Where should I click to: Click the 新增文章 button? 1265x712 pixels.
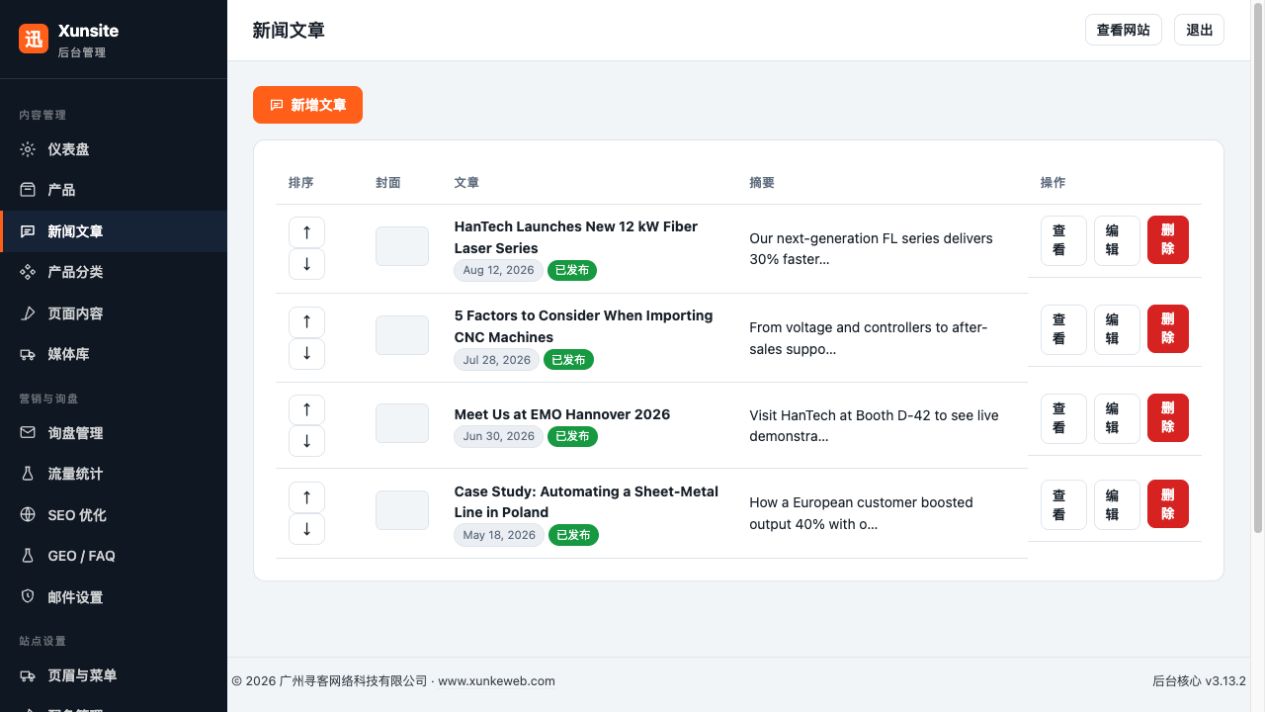308,105
